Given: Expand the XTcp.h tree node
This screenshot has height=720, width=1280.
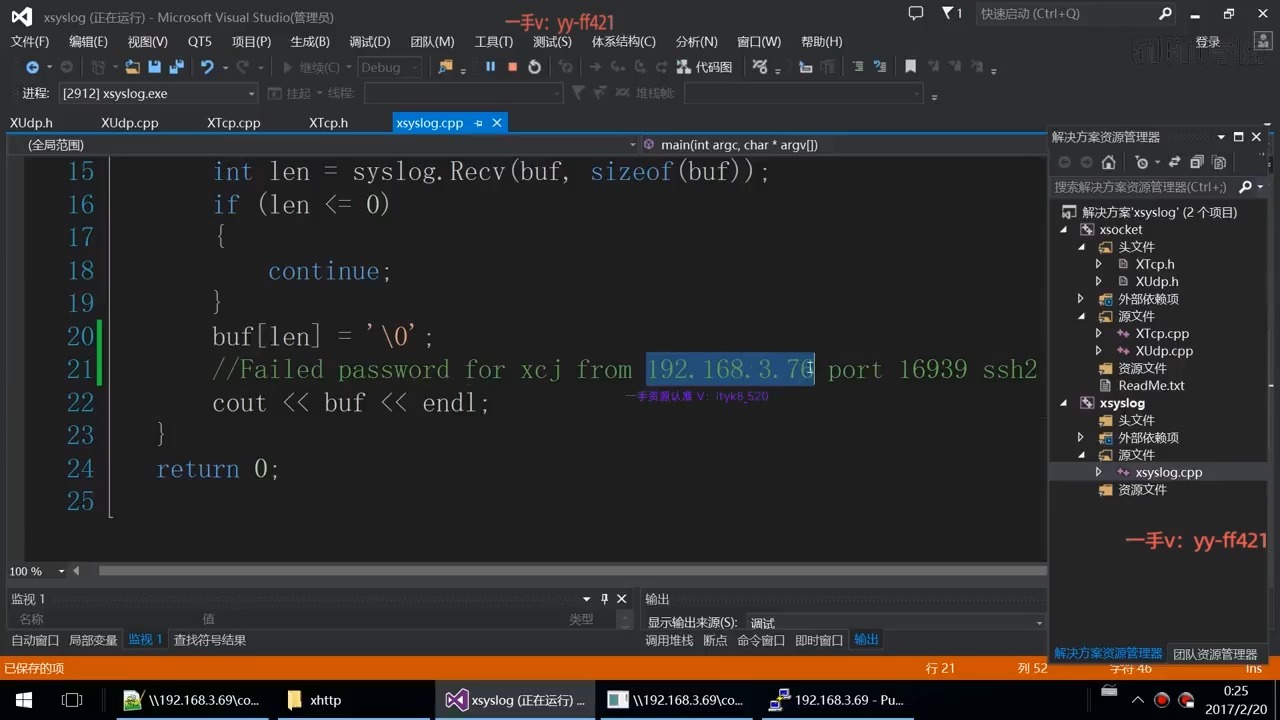Looking at the screenshot, I should coord(1099,265).
